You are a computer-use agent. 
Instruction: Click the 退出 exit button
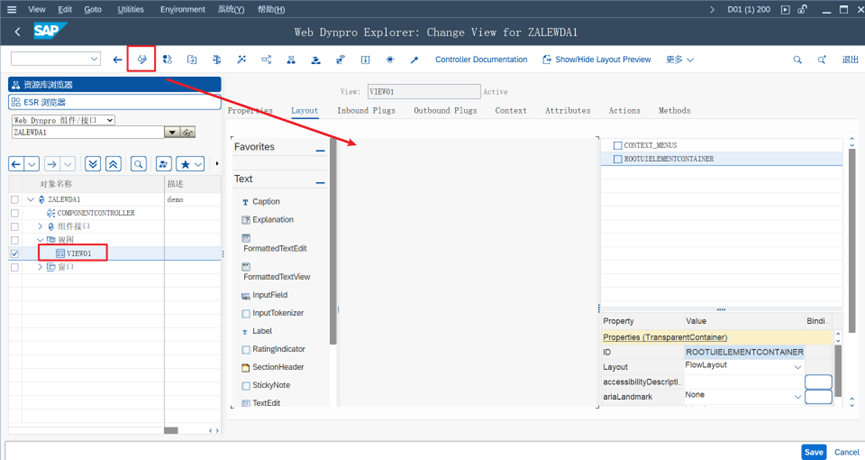coord(850,60)
